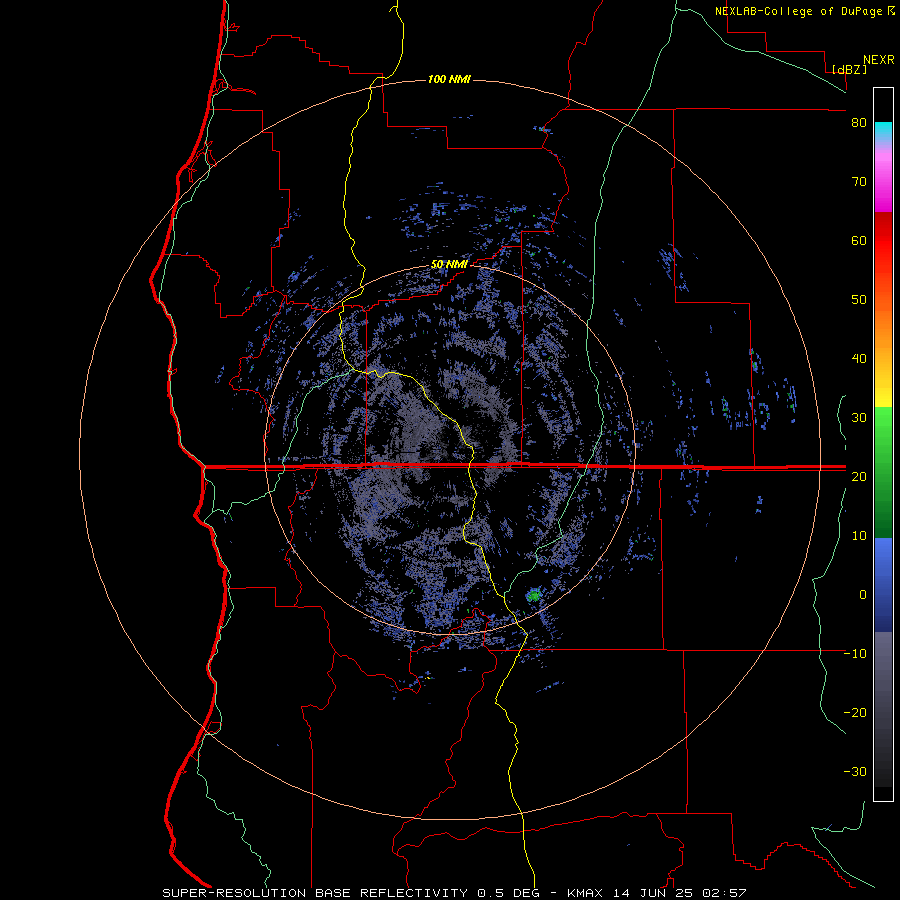This screenshot has height=900, width=900.
Task: Click the -10 value on the dBZ scale
Action: pyautogui.click(x=855, y=654)
